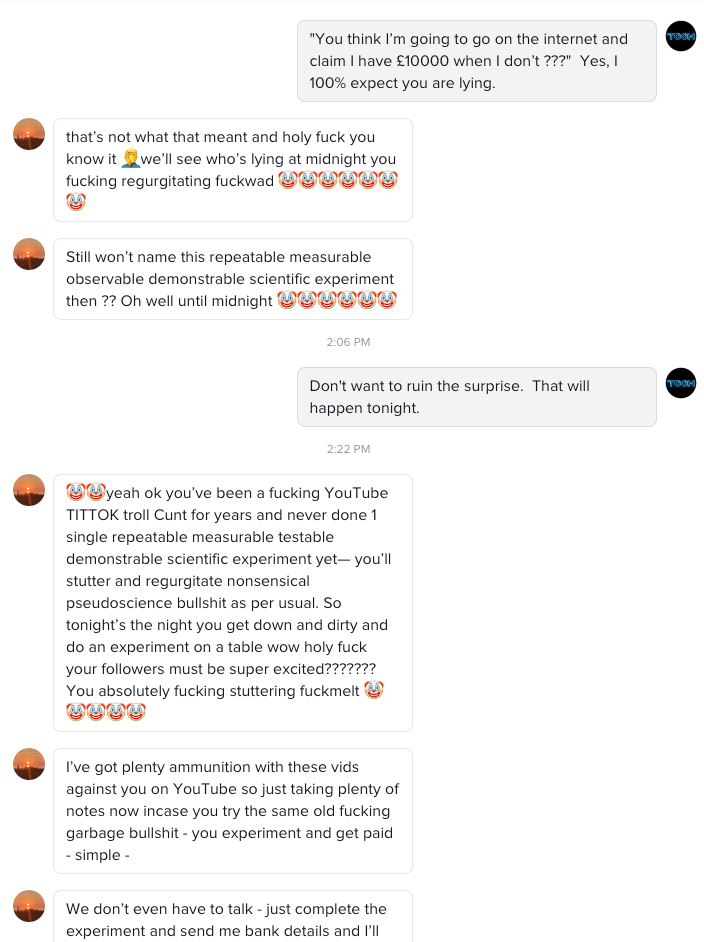The image size is (704, 942).
Task: Select the "that's not what that meant" message bubble
Action: 232,169
